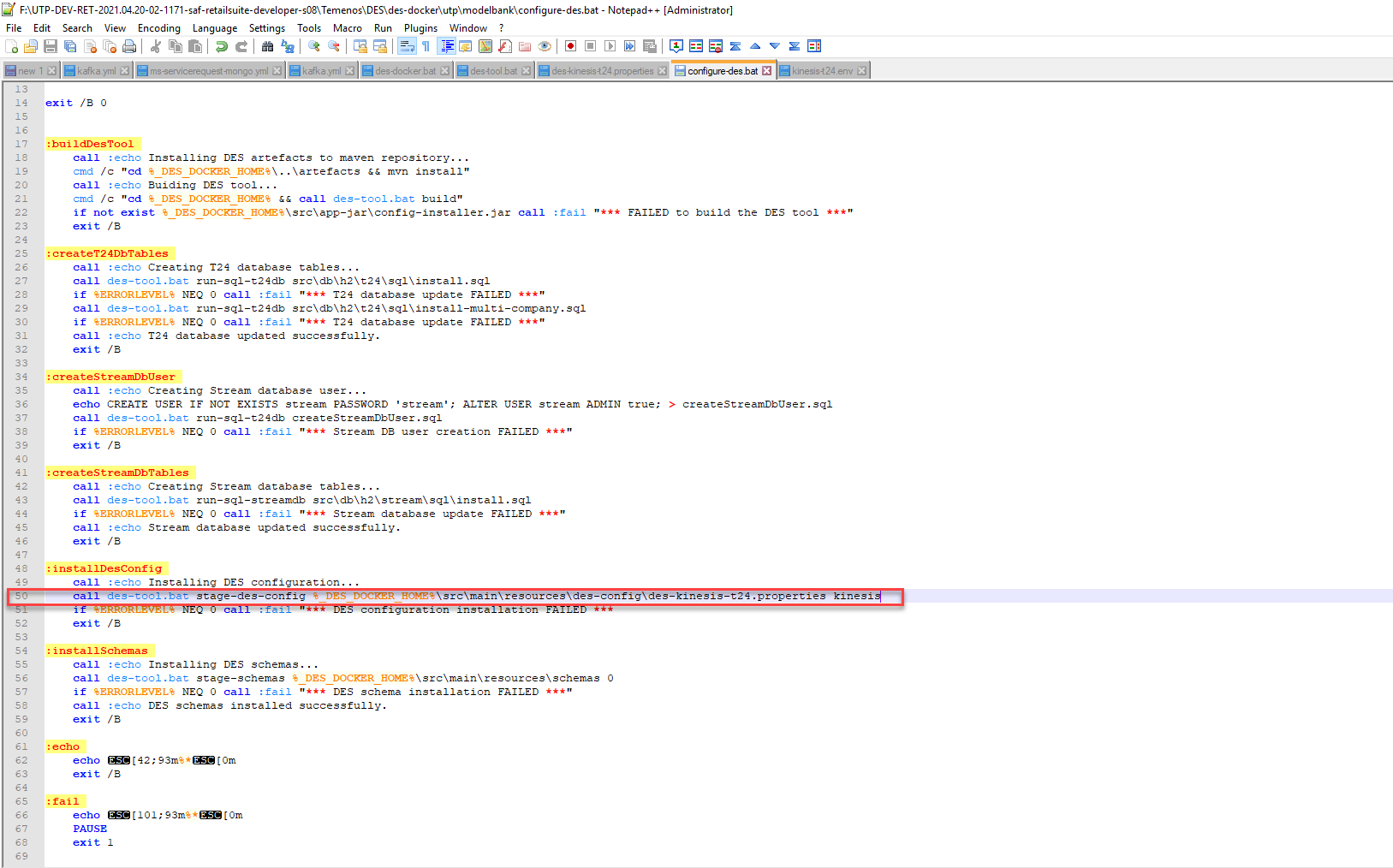Toggle Show All Characters pilcrow button

426,46
